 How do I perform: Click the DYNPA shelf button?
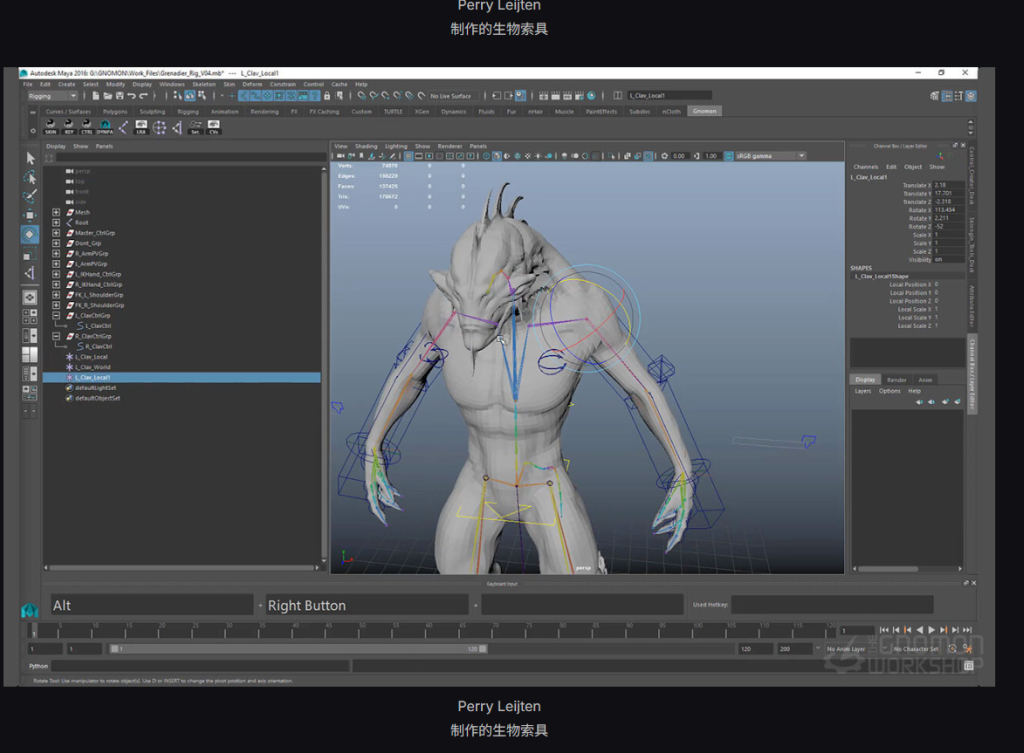point(104,127)
